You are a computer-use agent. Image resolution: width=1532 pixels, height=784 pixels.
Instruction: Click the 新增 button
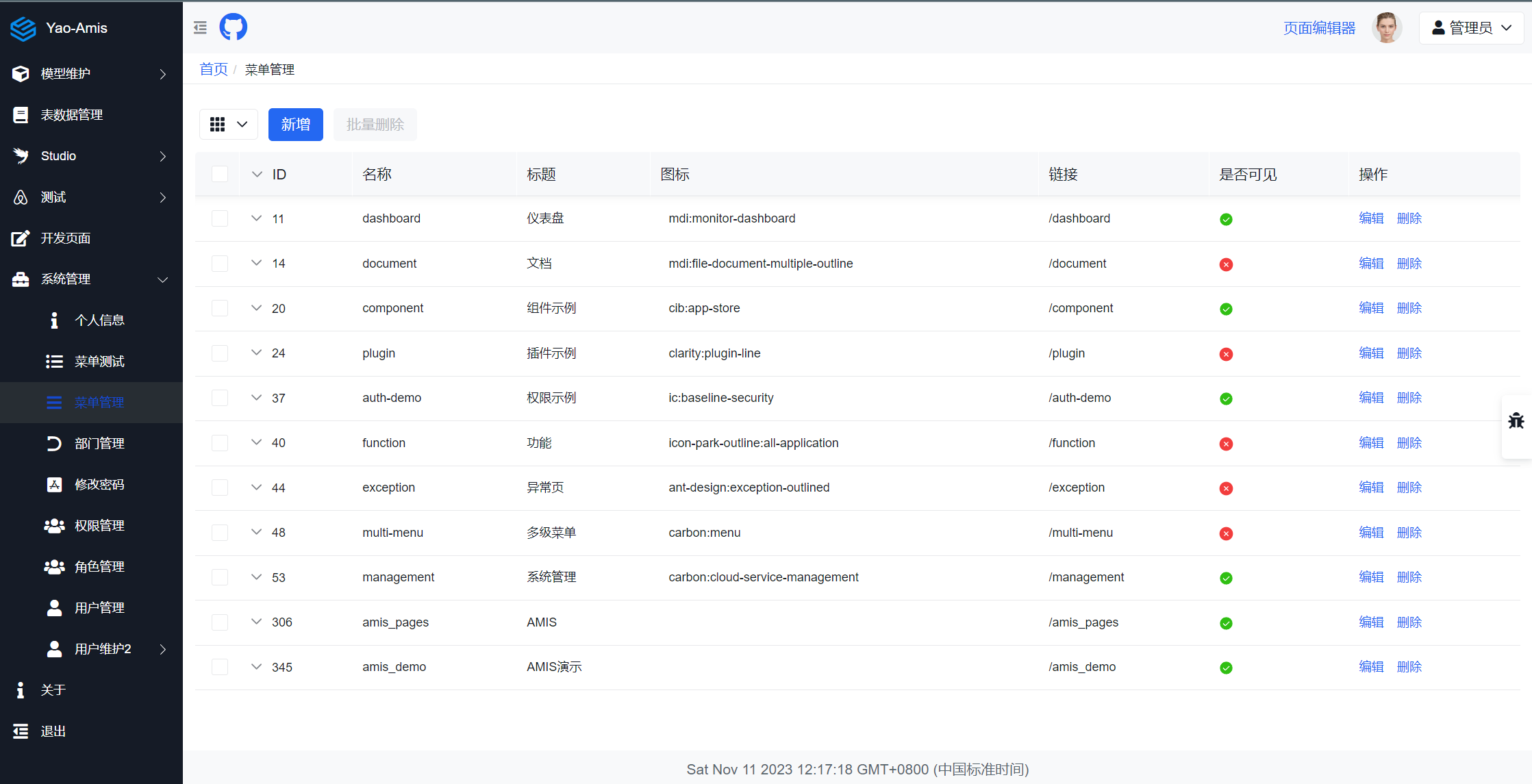point(295,125)
